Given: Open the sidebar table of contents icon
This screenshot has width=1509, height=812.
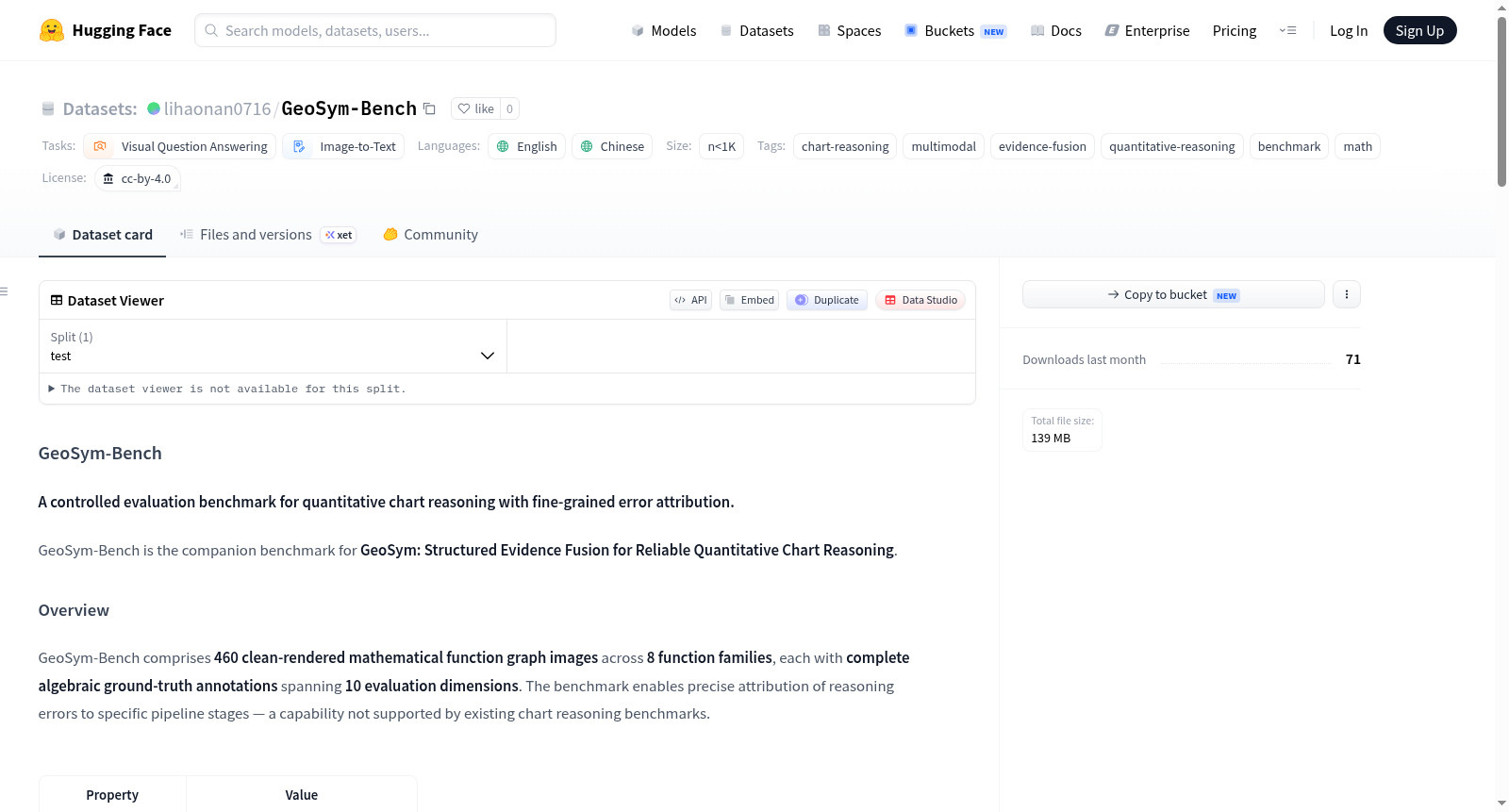Looking at the screenshot, I should coord(4,292).
